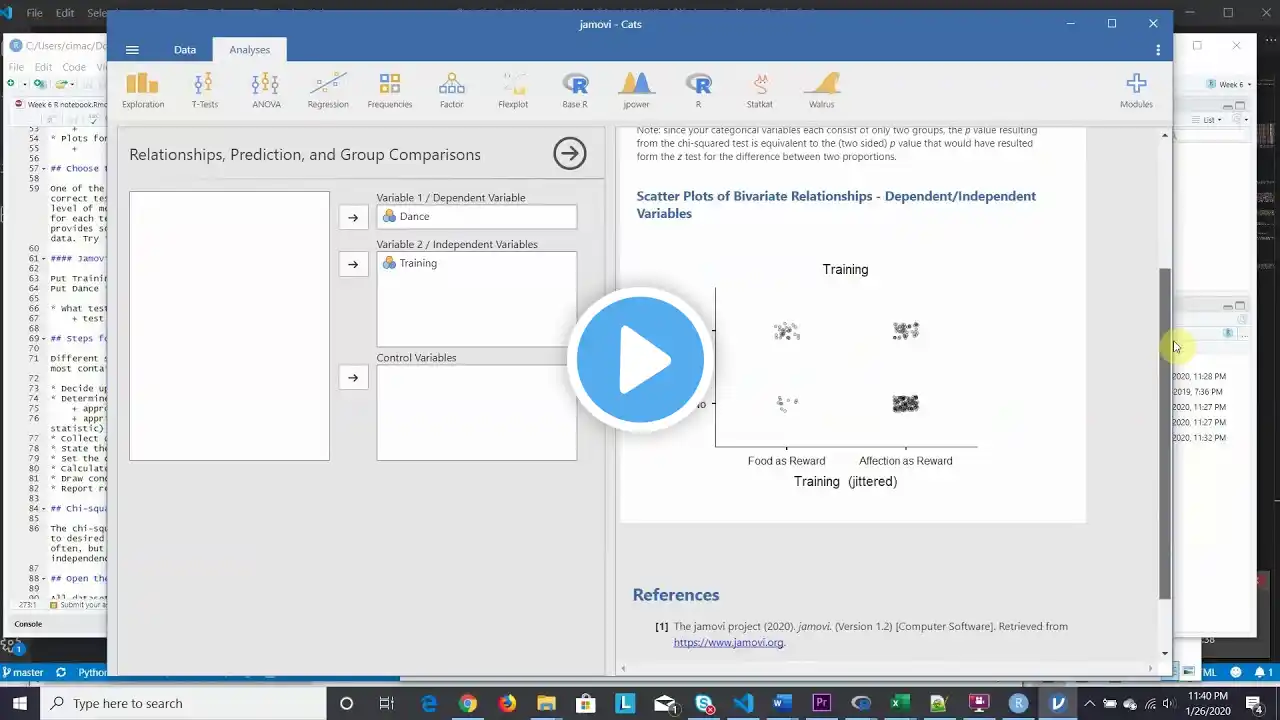1280x720 pixels.
Task: Open the Statkat module menu
Action: tap(759, 90)
